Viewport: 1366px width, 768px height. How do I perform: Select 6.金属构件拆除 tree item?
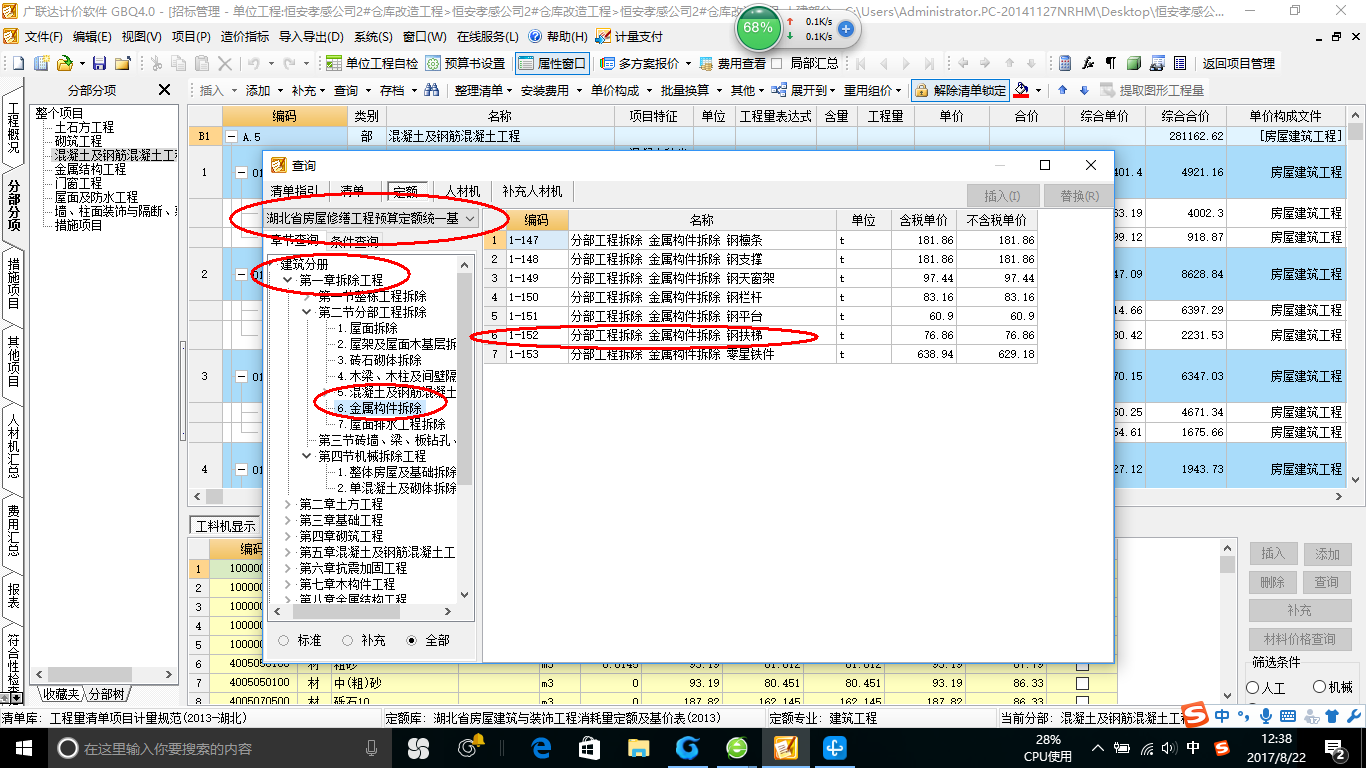click(379, 409)
